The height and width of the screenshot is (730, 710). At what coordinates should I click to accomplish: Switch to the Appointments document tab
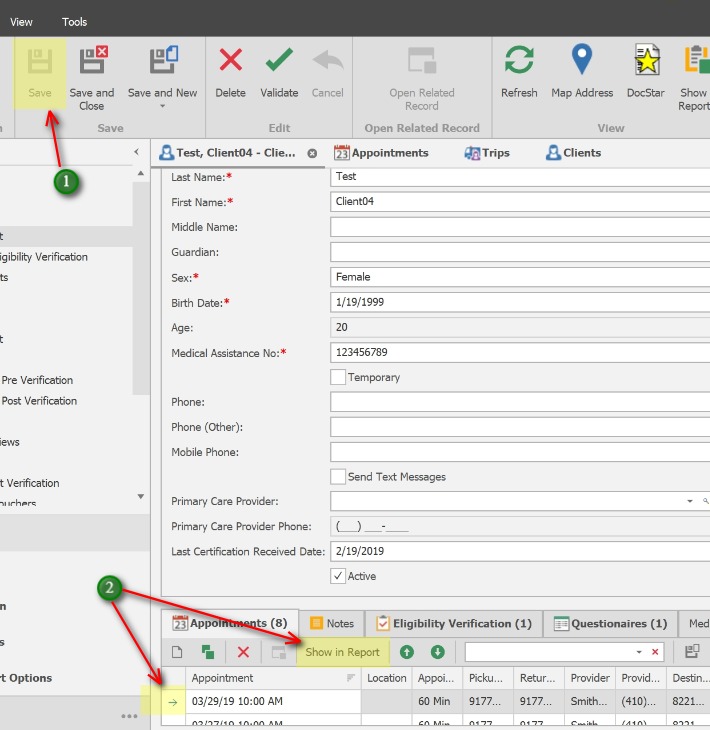click(x=381, y=153)
